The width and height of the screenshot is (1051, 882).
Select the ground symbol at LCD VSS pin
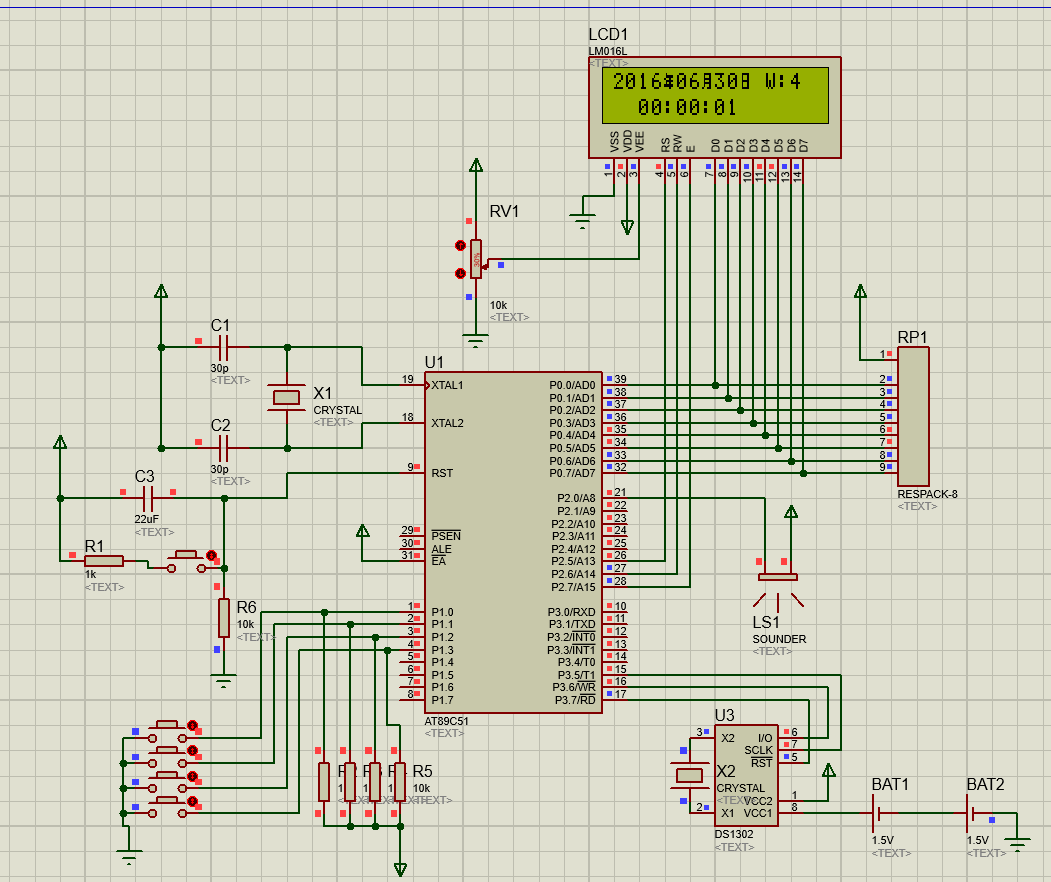pos(582,220)
